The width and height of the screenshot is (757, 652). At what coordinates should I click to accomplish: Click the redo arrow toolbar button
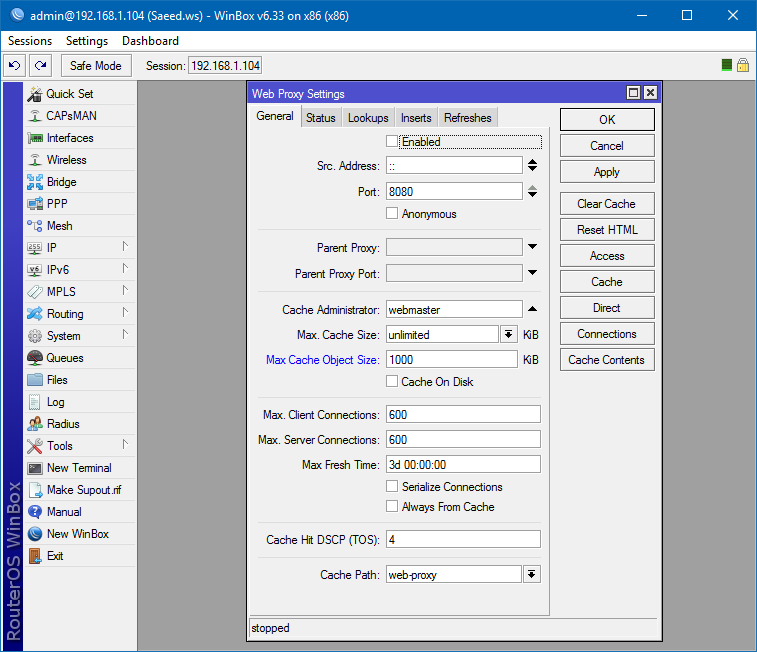click(41, 66)
